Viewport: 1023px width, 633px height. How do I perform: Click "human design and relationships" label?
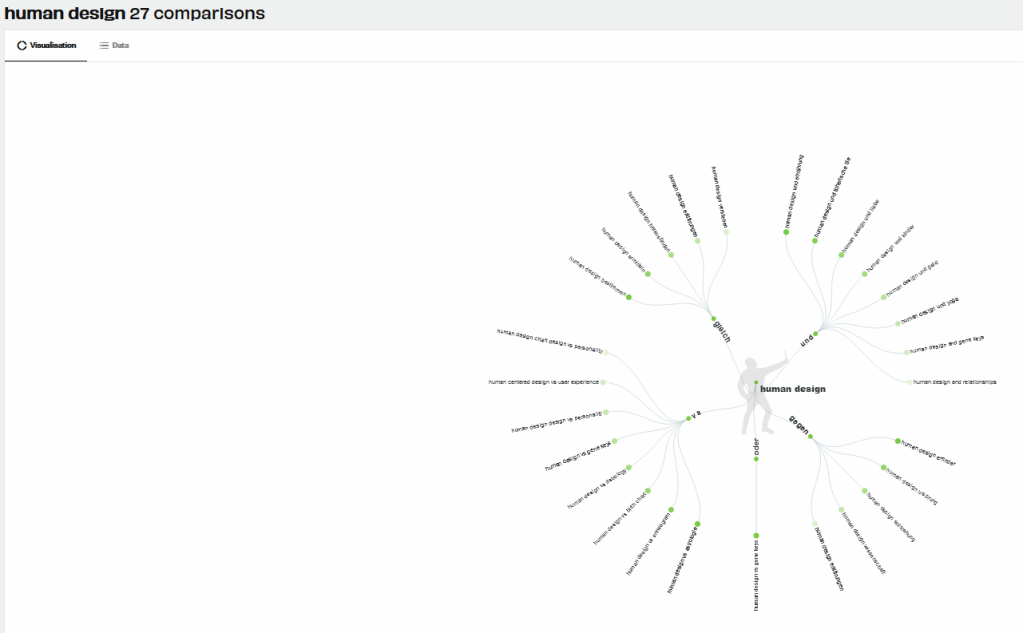(x=954, y=382)
